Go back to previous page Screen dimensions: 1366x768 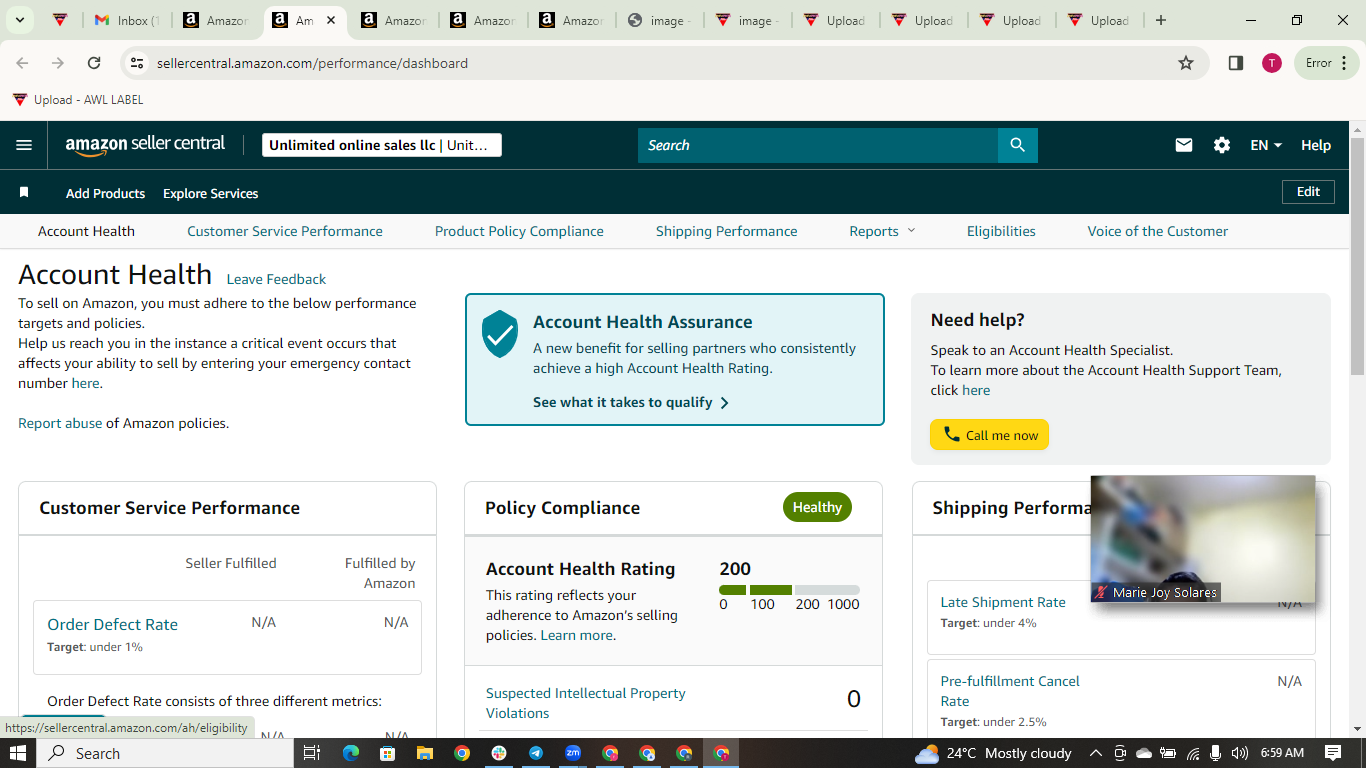(22, 63)
